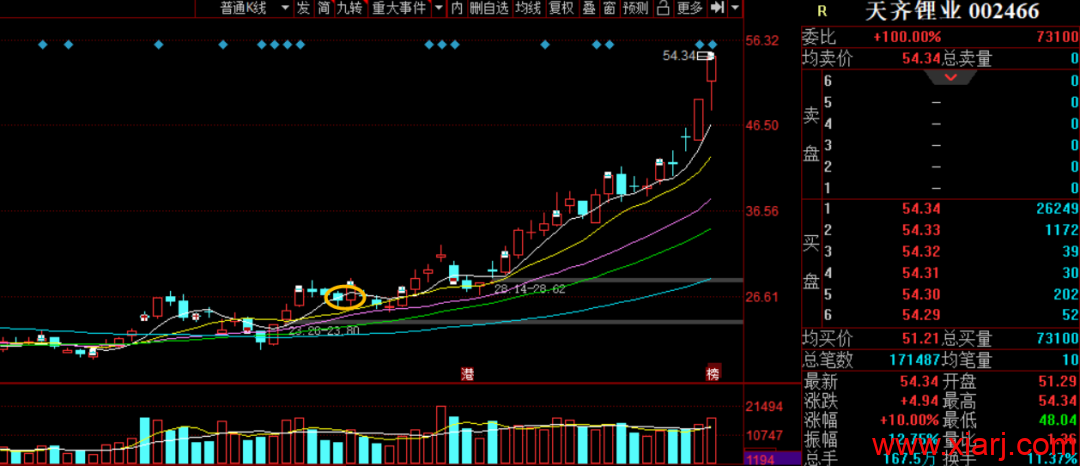Screen dimensions: 1080x466
Task: Click the last blue diamond event marker
Action: 713,45
